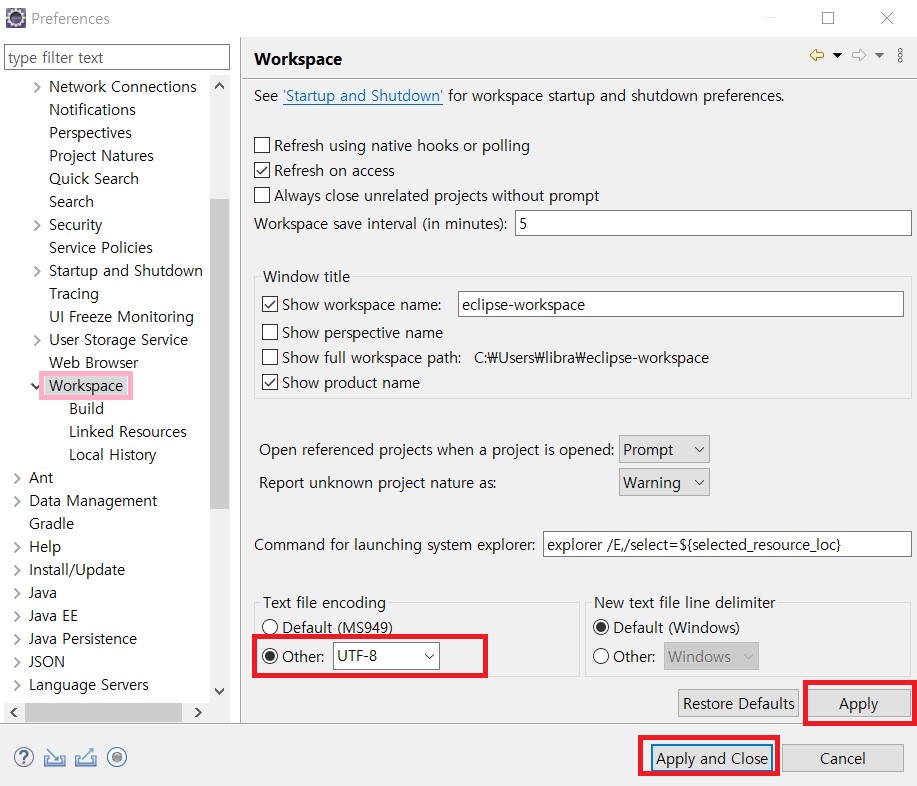Image resolution: width=917 pixels, height=786 pixels.
Task: Select Default (Windows) line delimiter radio
Action: coord(601,628)
